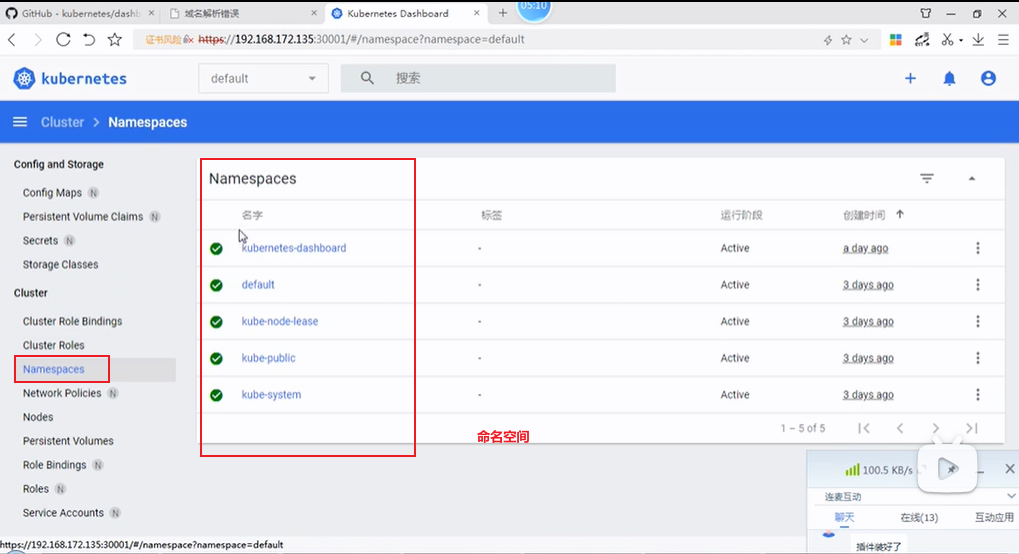Open notifications bell icon
The width and height of the screenshot is (1019, 554).
tap(949, 79)
